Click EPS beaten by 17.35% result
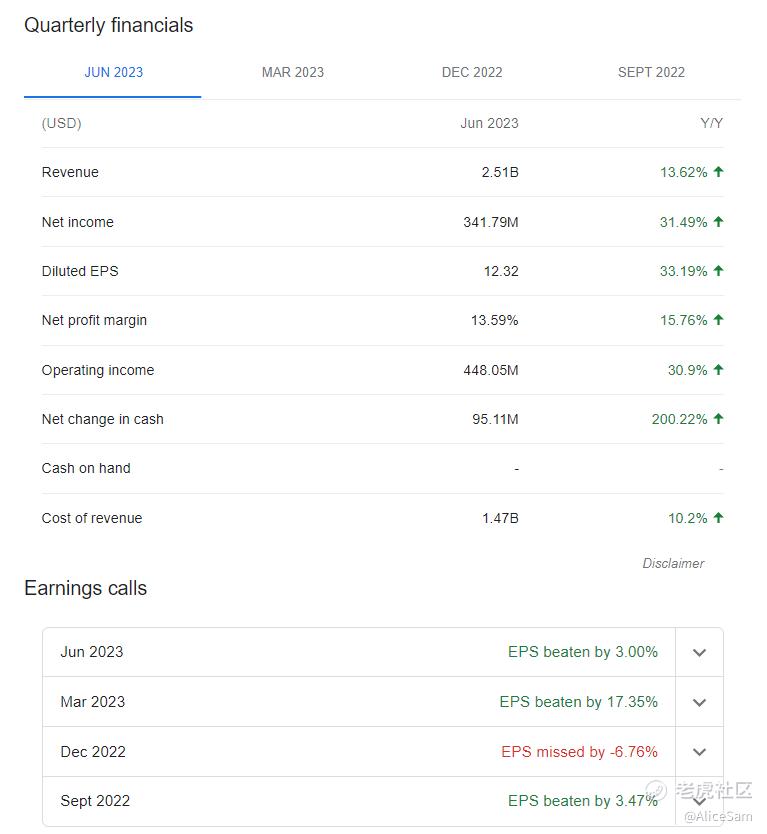767x834 pixels. click(578, 702)
